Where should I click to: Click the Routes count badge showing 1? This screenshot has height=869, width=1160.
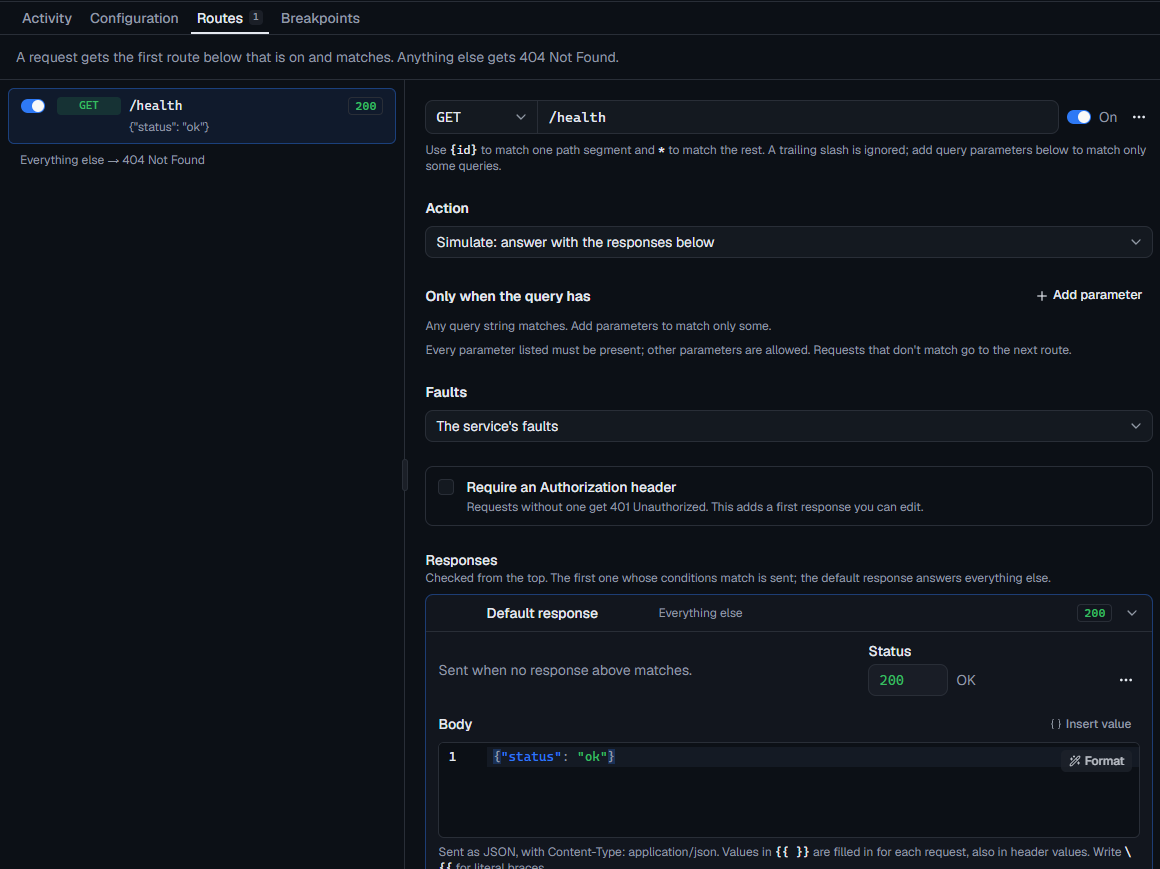[x=255, y=17]
